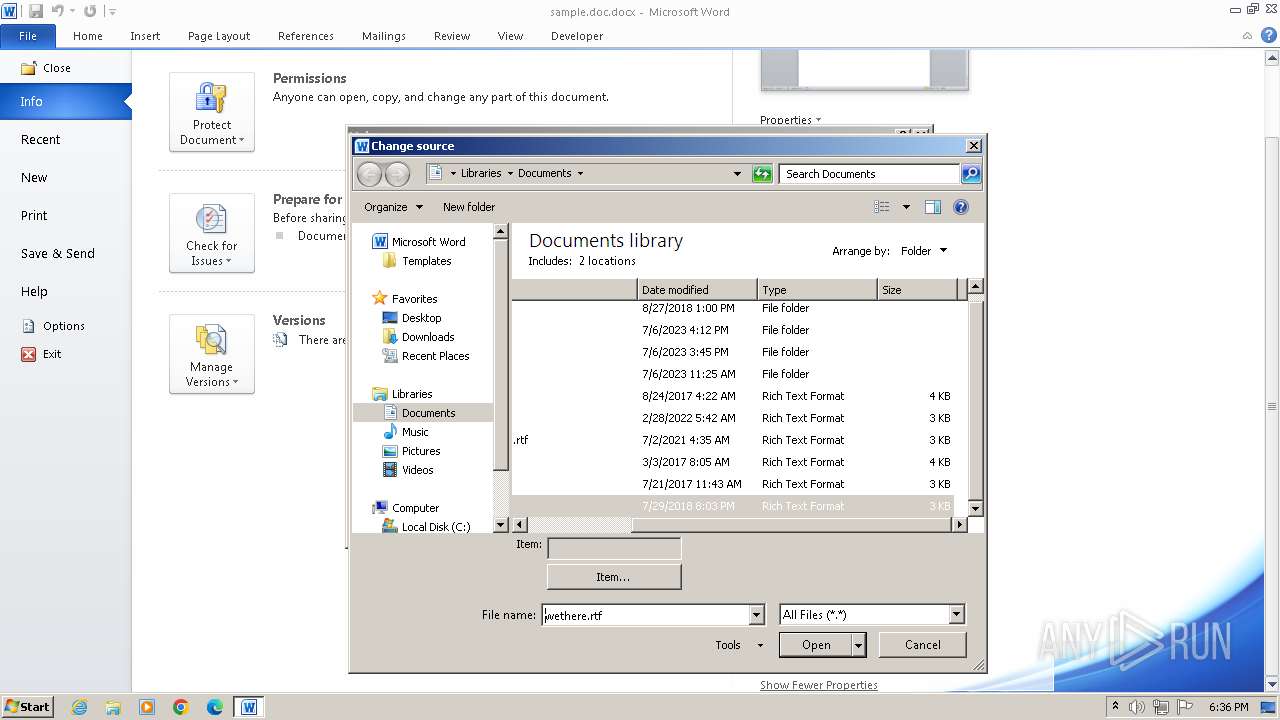Screen dimensions: 1280x720
Task: Click the file list scroll down arrow
Action: point(976,509)
